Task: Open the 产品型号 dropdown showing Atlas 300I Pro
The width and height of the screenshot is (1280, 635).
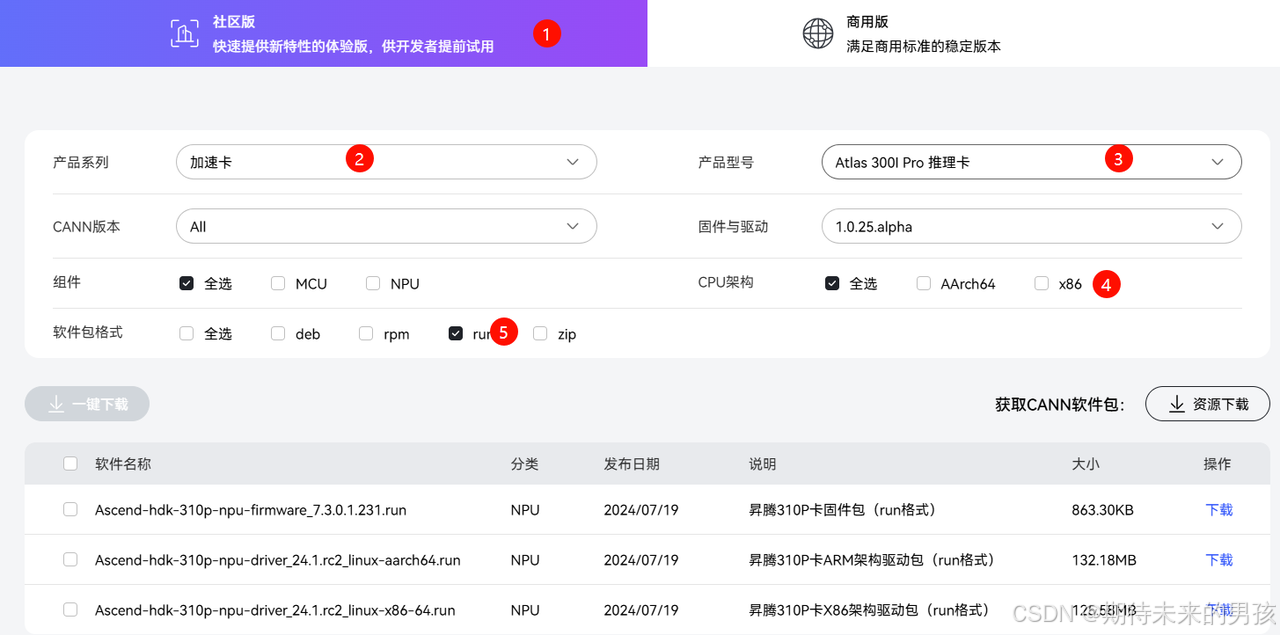Action: click(x=1031, y=162)
